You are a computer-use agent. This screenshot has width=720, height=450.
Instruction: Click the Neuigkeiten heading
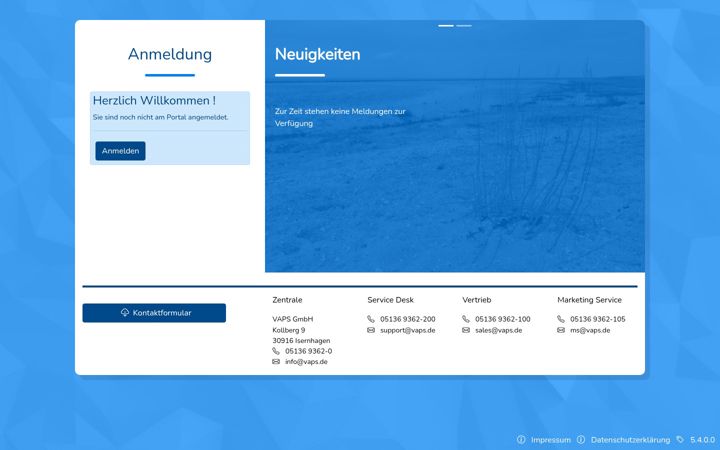[318, 54]
